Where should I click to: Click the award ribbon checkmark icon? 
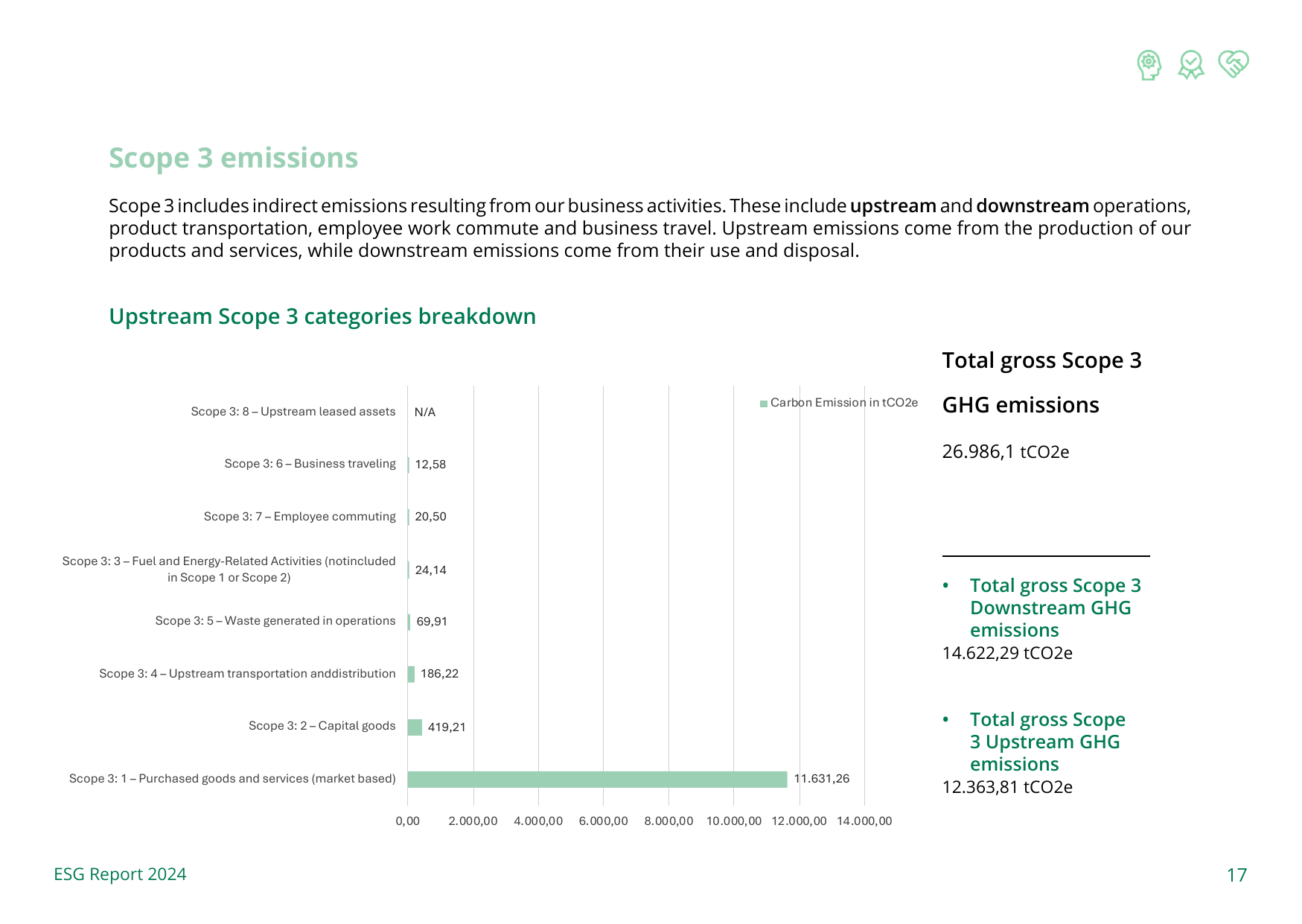(1191, 65)
